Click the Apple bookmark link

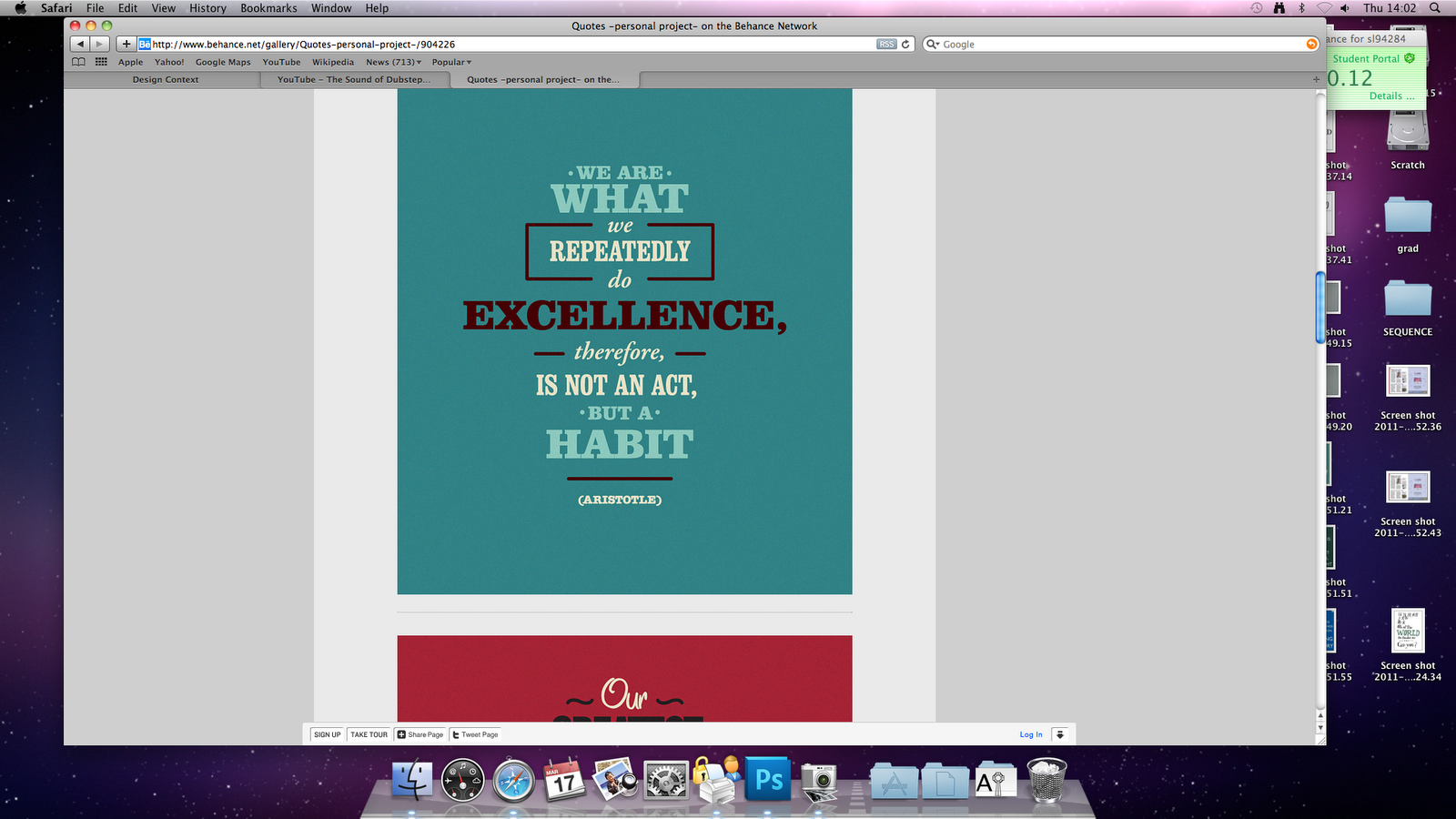click(x=130, y=62)
